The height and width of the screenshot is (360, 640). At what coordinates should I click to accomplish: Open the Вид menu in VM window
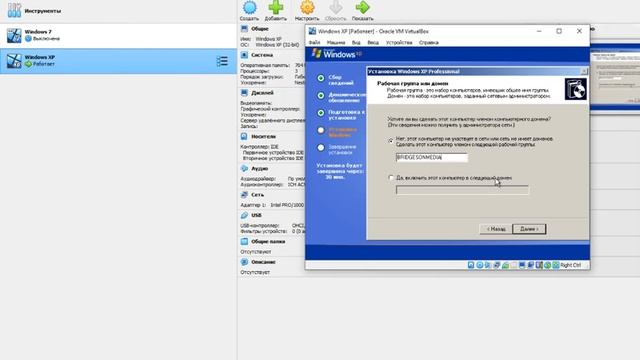(x=356, y=42)
